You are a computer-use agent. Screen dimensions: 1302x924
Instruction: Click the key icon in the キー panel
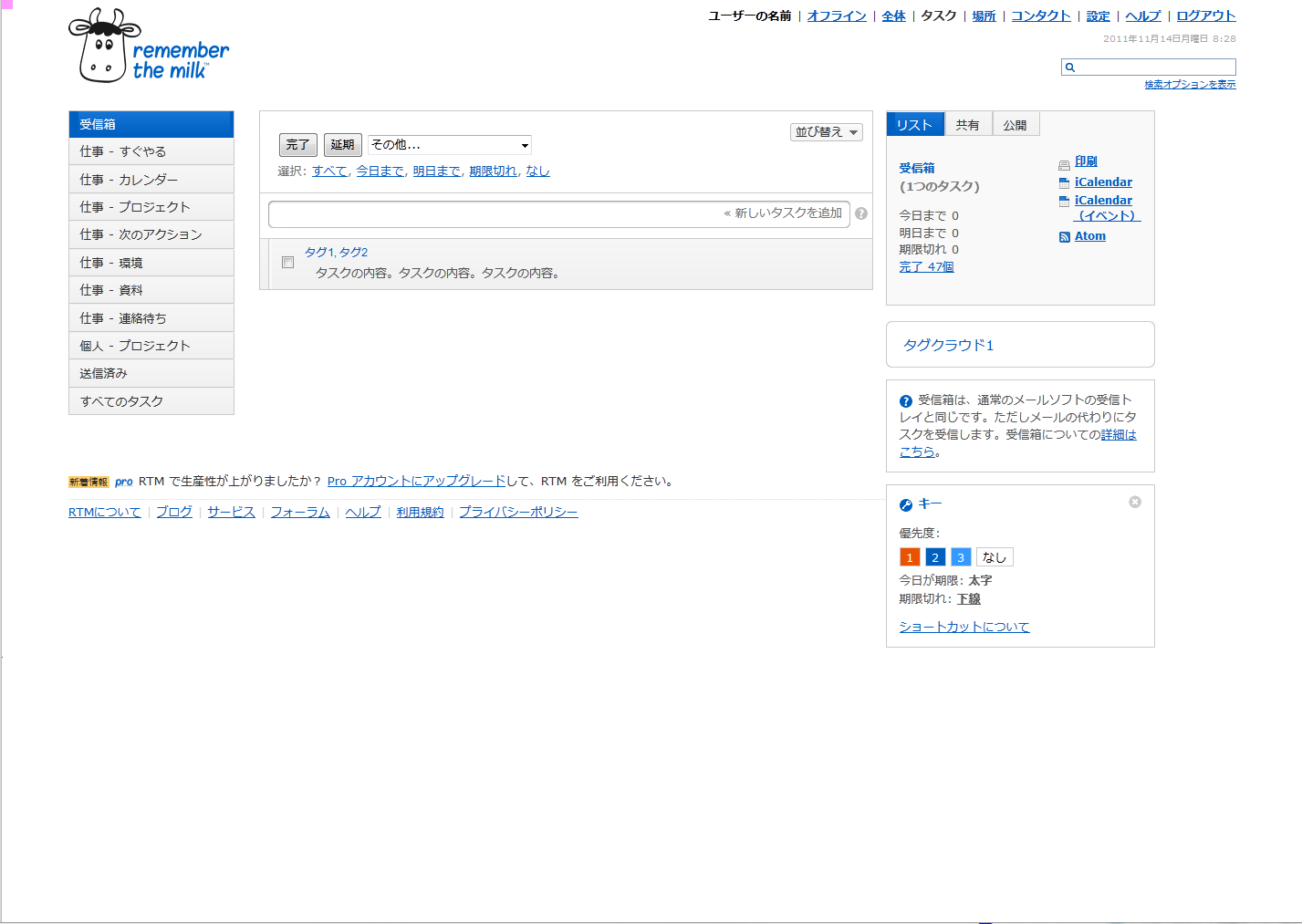(906, 504)
